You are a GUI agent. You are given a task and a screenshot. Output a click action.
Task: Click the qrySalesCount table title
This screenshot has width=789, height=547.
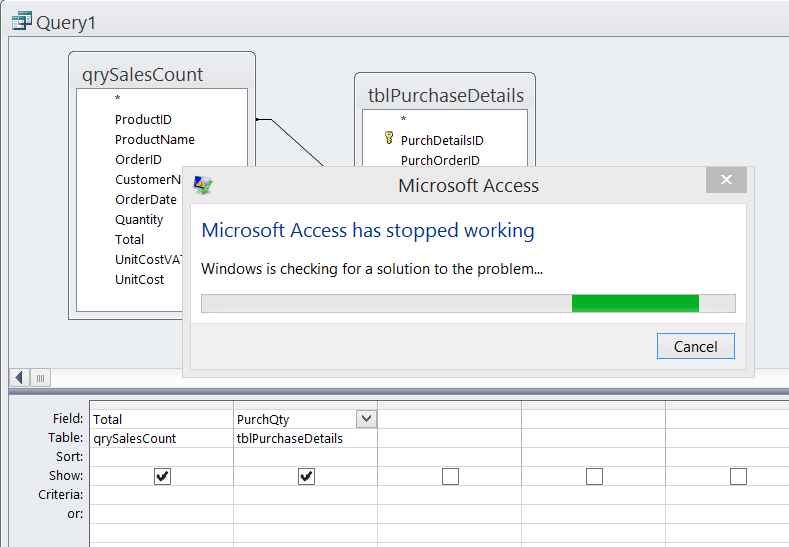point(142,74)
